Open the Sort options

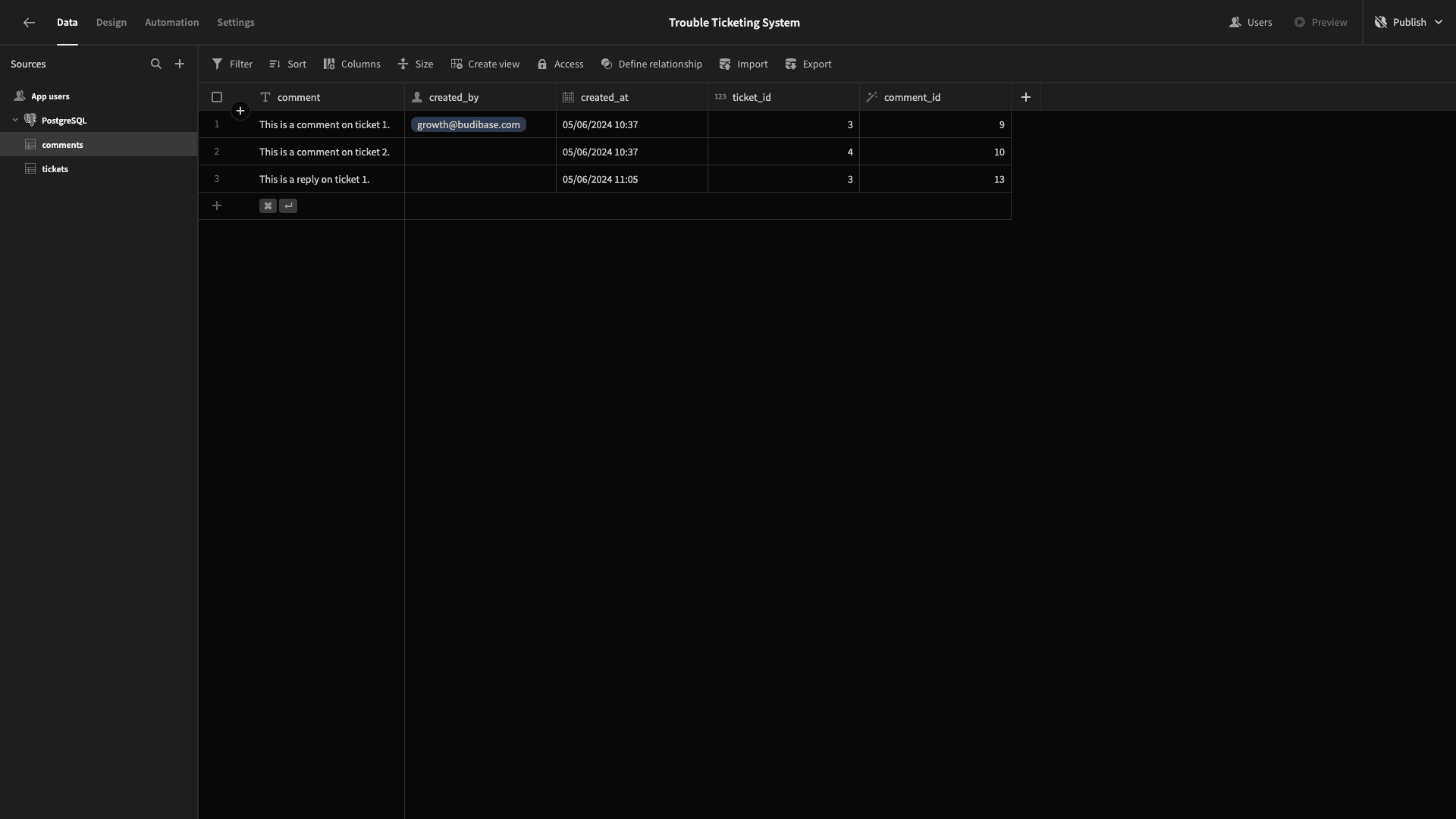coord(287,64)
